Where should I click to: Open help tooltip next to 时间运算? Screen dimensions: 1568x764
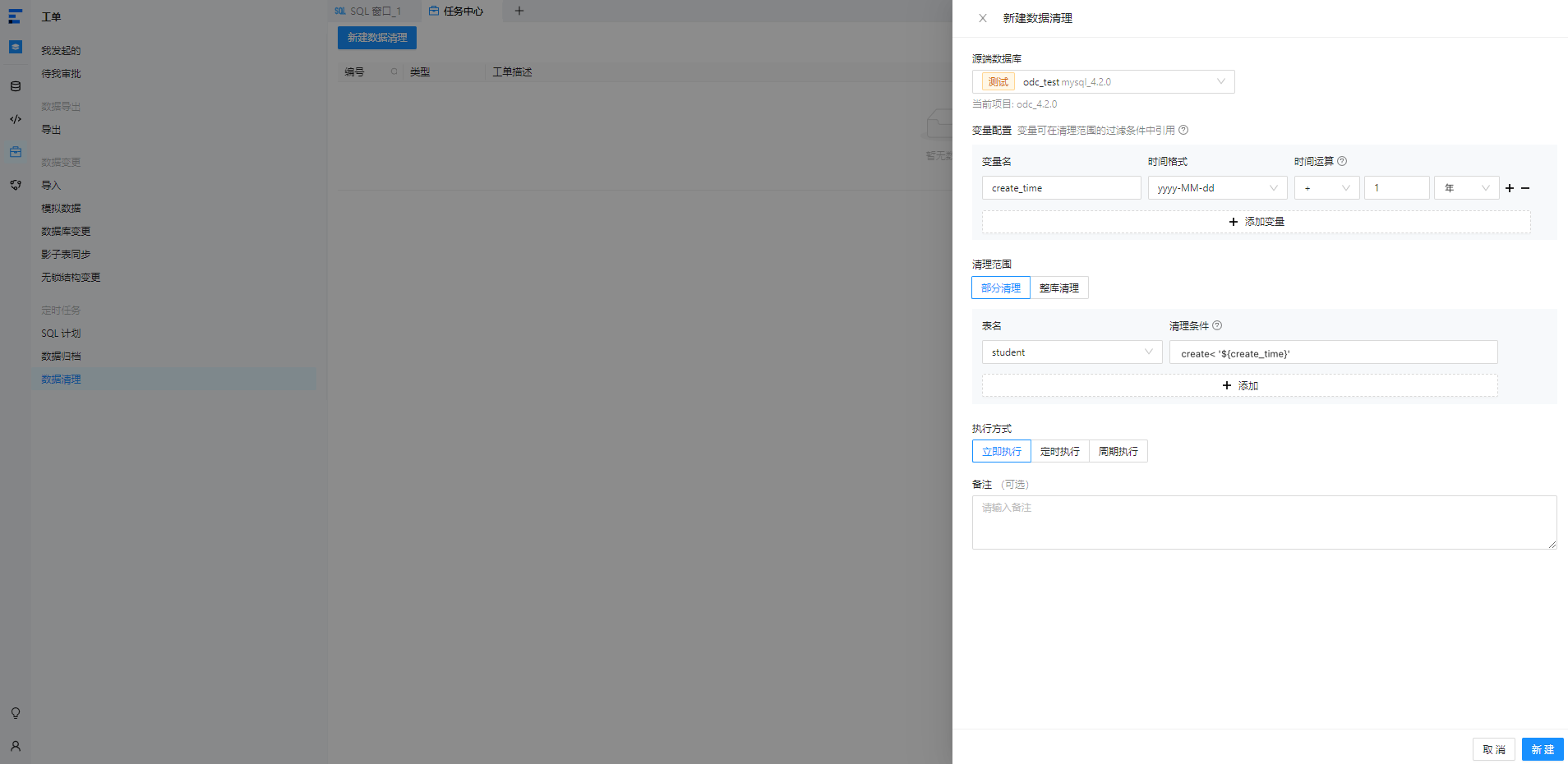1342,161
